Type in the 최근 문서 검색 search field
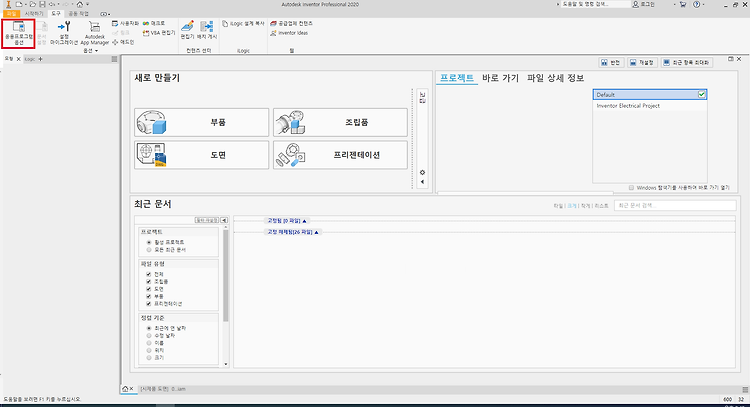The width and height of the screenshot is (750, 407). click(675, 206)
